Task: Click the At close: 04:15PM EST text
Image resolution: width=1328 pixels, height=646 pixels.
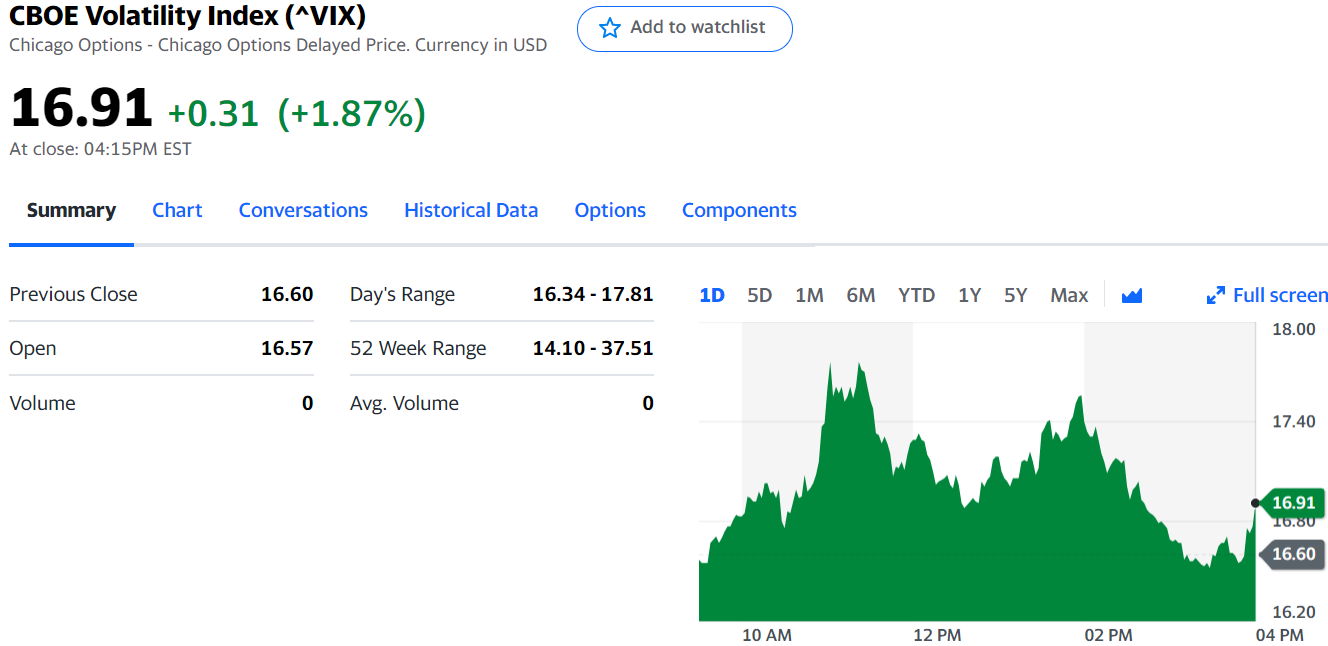Action: tap(100, 149)
